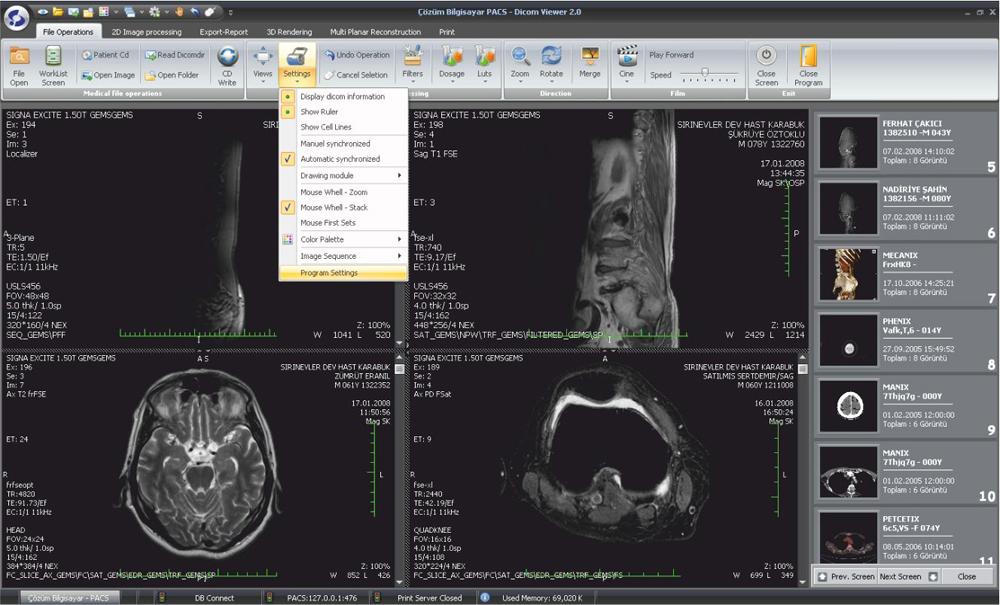
Task: Expand the Image Sequence submenu
Action: tap(343, 256)
